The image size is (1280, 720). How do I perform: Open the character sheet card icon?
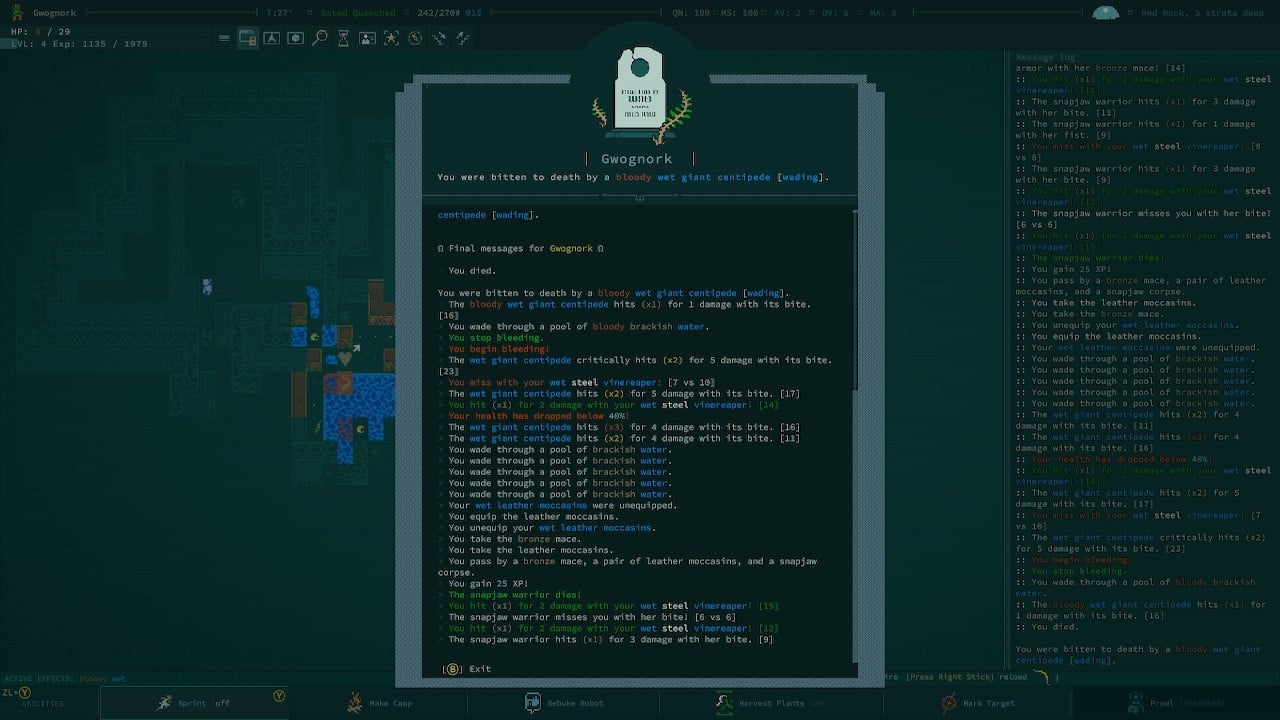(x=368, y=38)
